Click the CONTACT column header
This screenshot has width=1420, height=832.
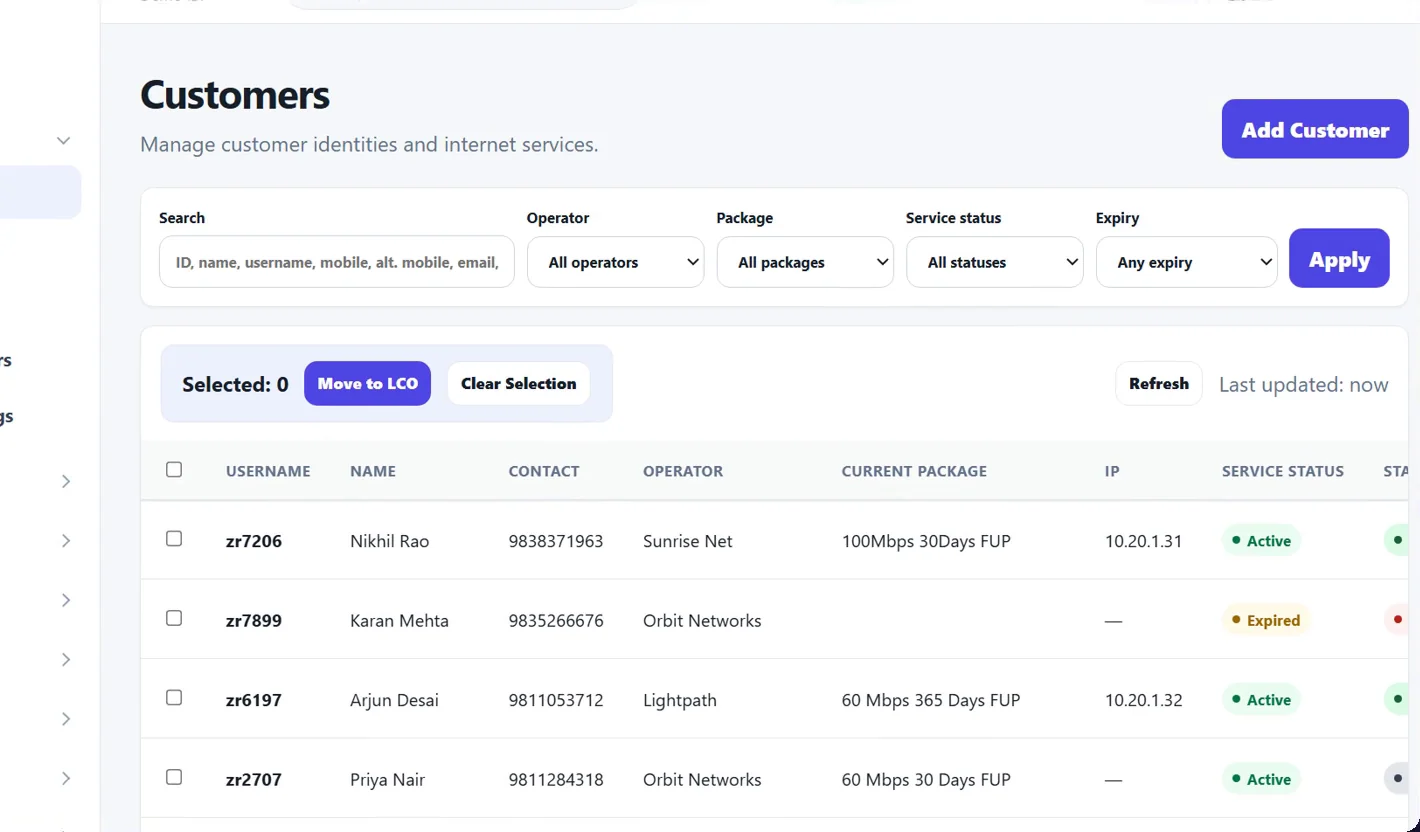point(544,471)
